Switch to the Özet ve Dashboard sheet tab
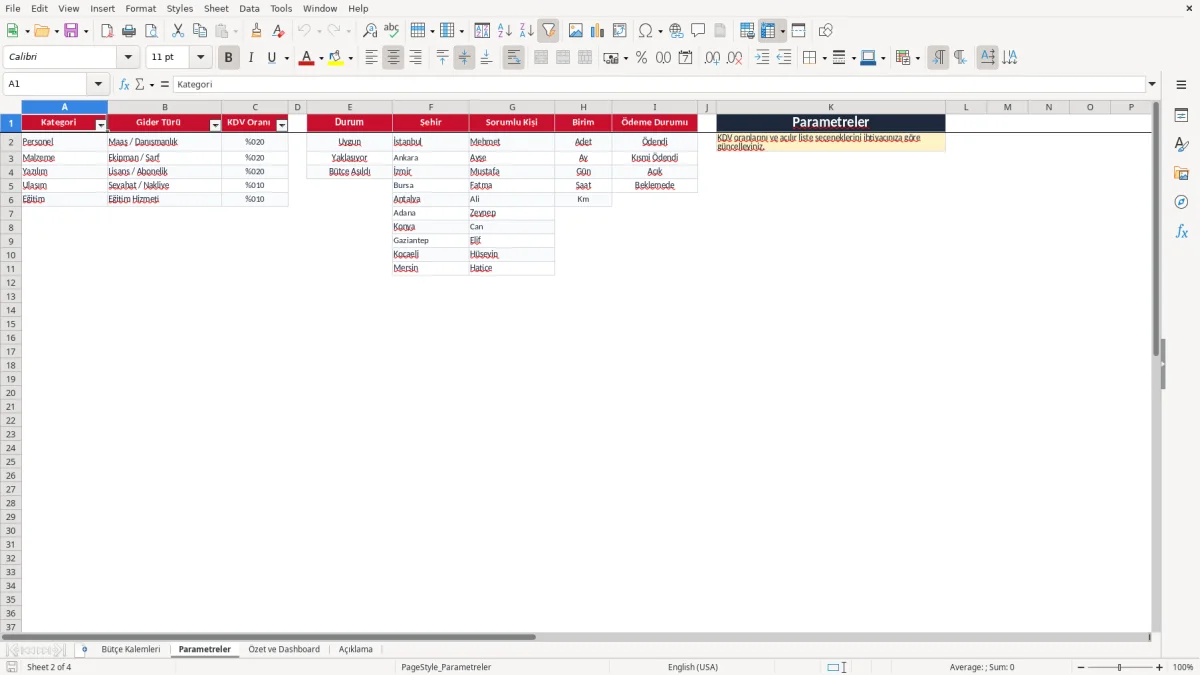Screen dimensions: 1200x675 (284, 649)
